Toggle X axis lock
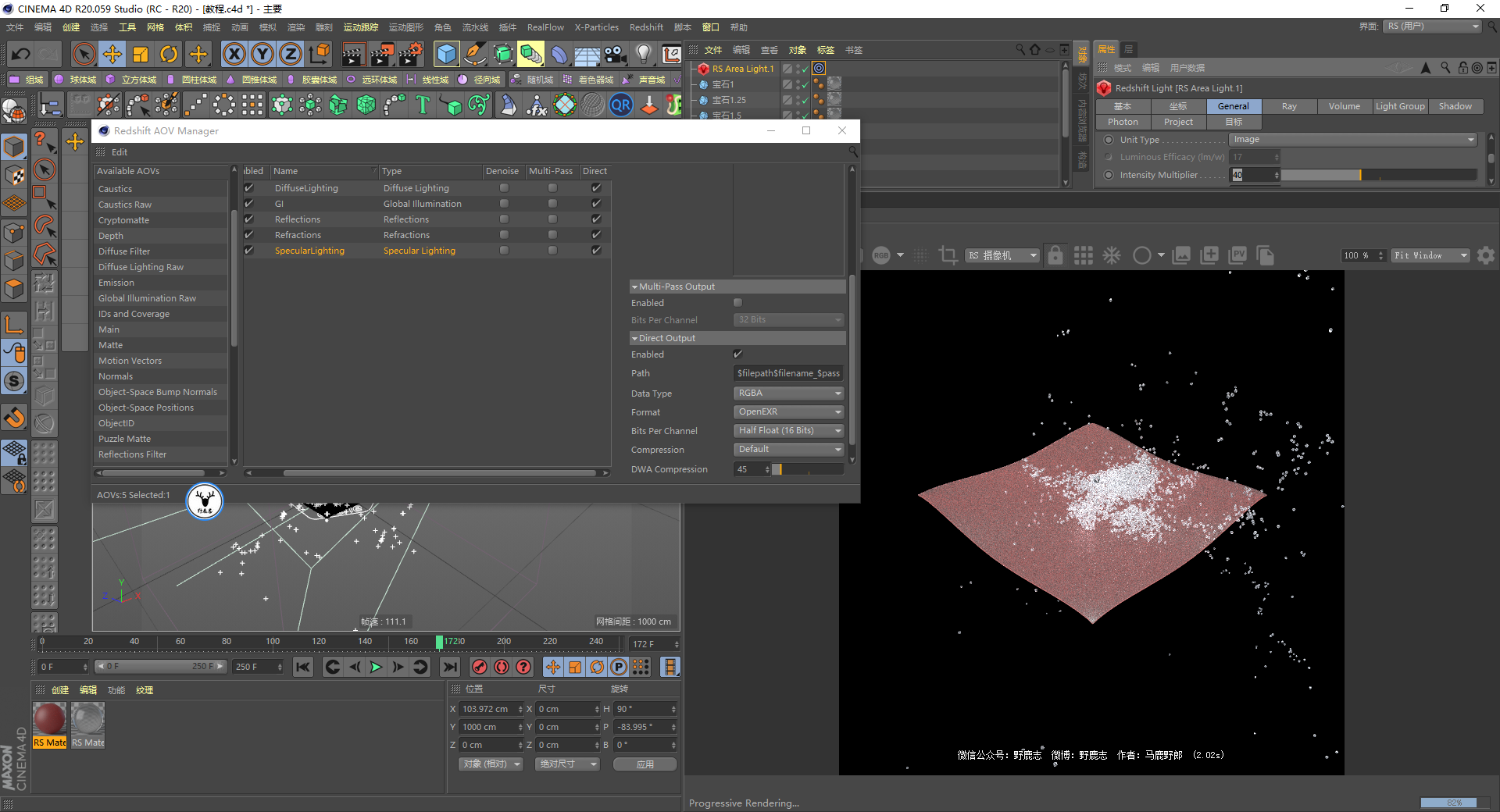 click(234, 54)
